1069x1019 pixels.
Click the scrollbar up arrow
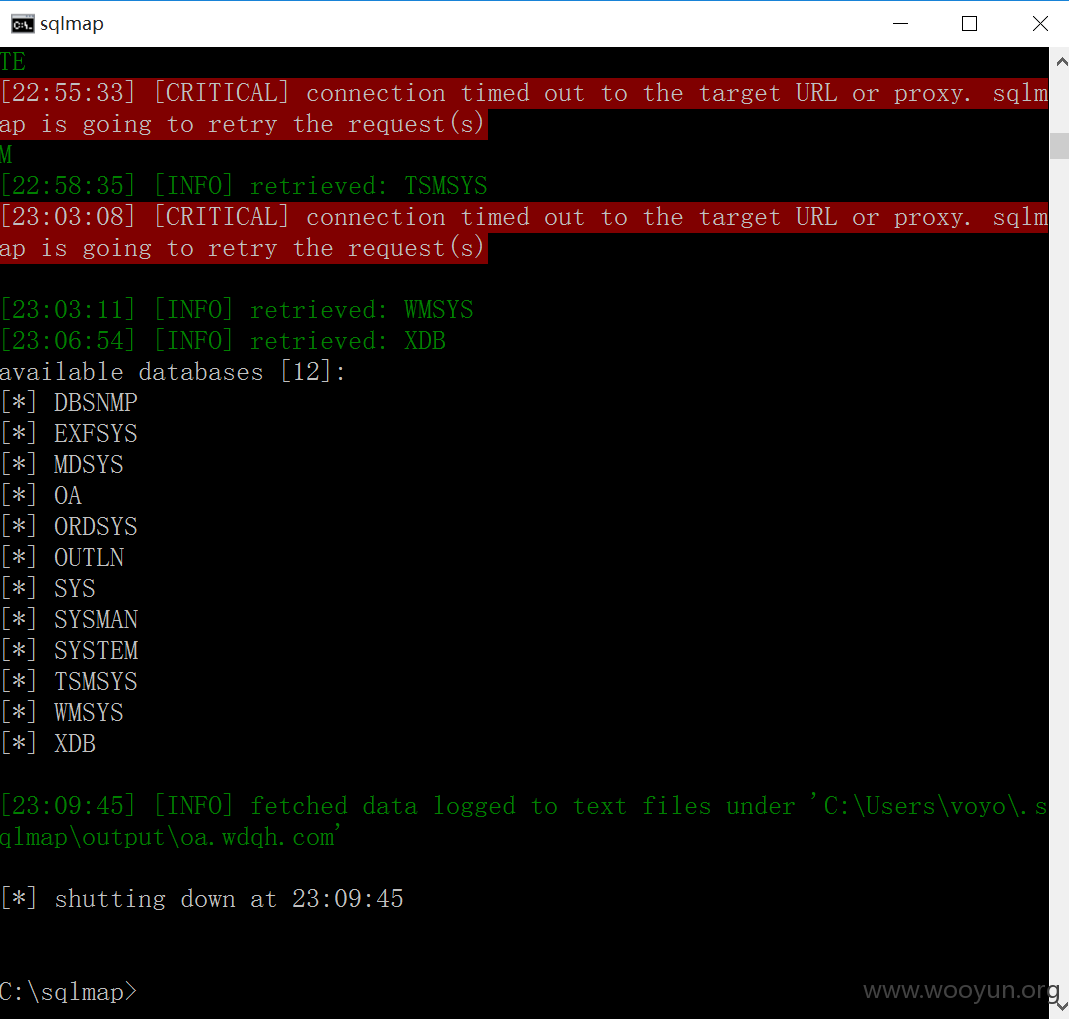tap(1060, 61)
